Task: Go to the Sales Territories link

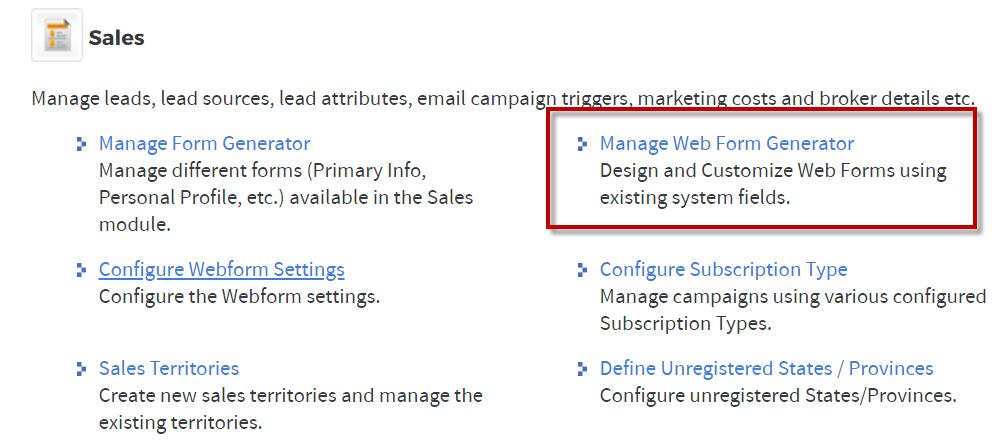Action: [x=169, y=368]
